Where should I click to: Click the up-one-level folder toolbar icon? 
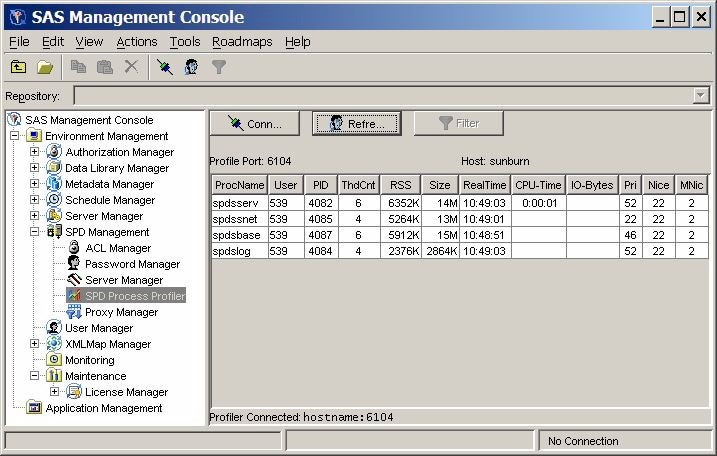(x=19, y=67)
